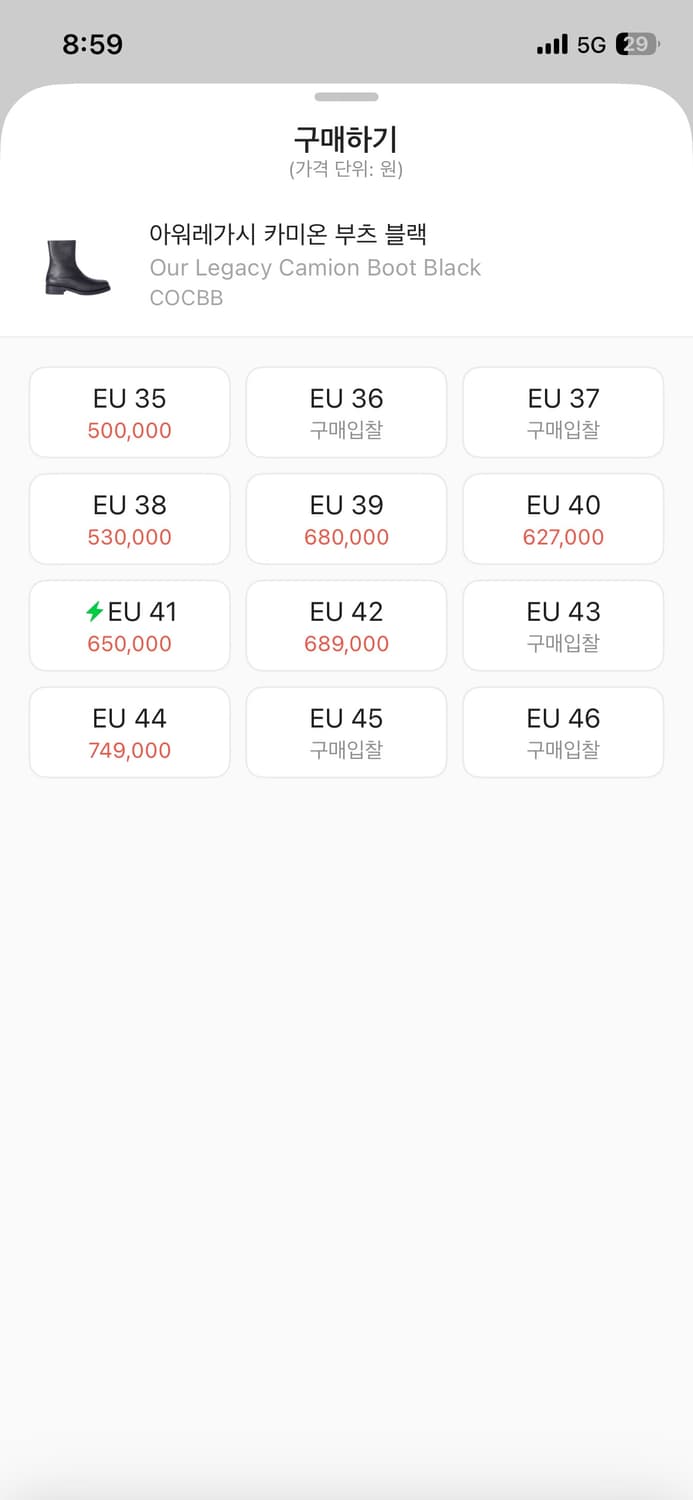The image size is (693, 1500).
Task: Choose EU 37 purchase bid
Action: pyautogui.click(x=563, y=413)
